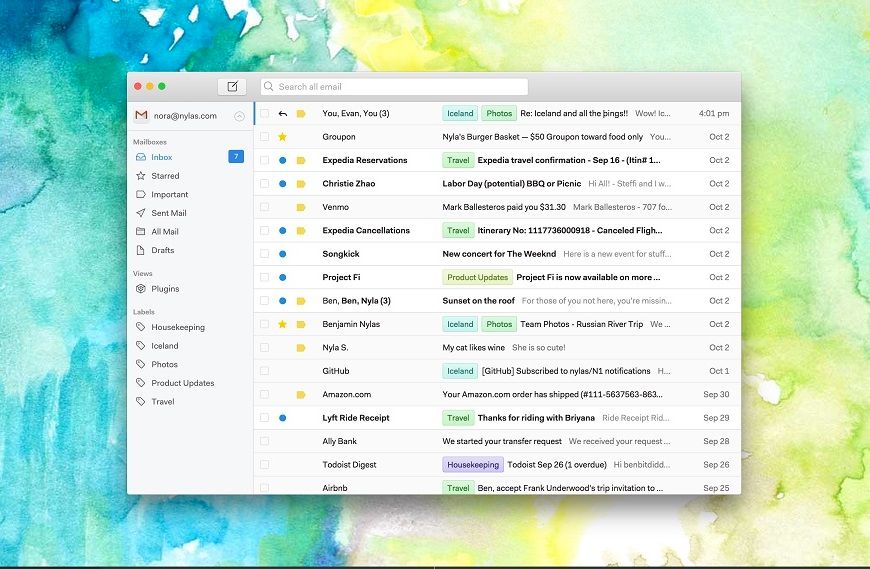
Task: Click the Drafts page icon
Action: (141, 250)
